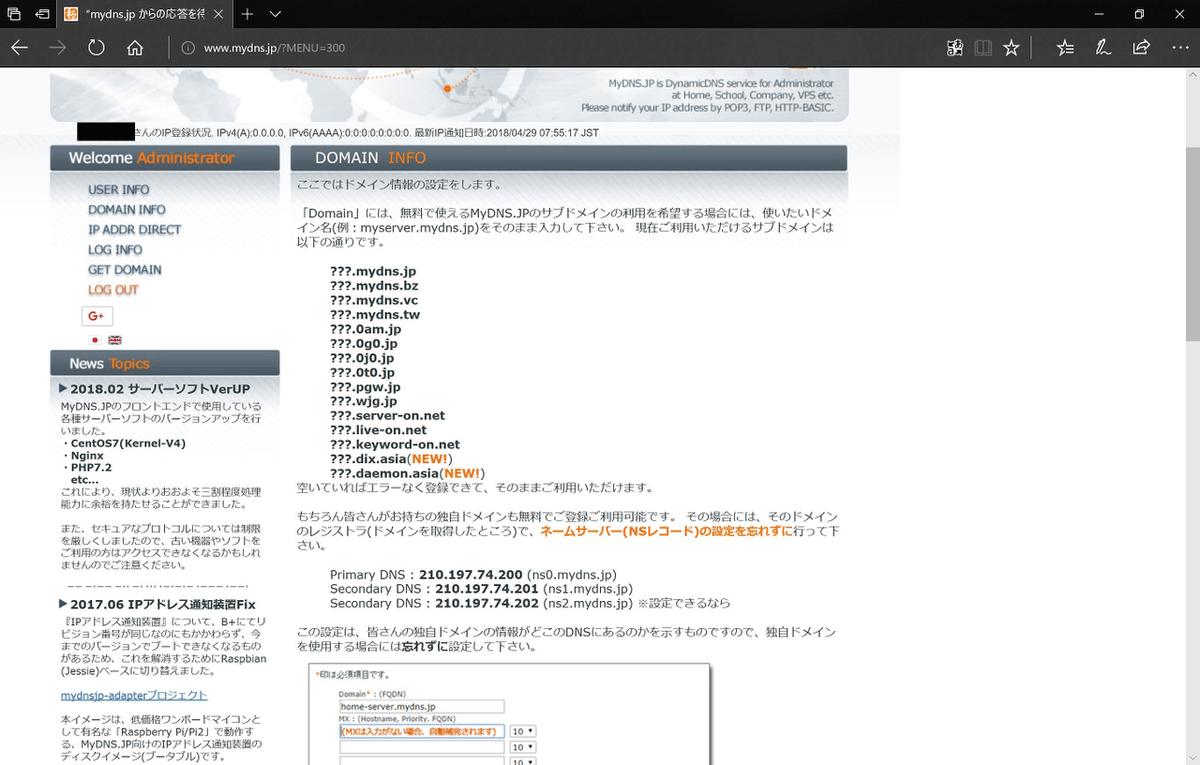Set these tabs aside icon

(x=42, y=14)
